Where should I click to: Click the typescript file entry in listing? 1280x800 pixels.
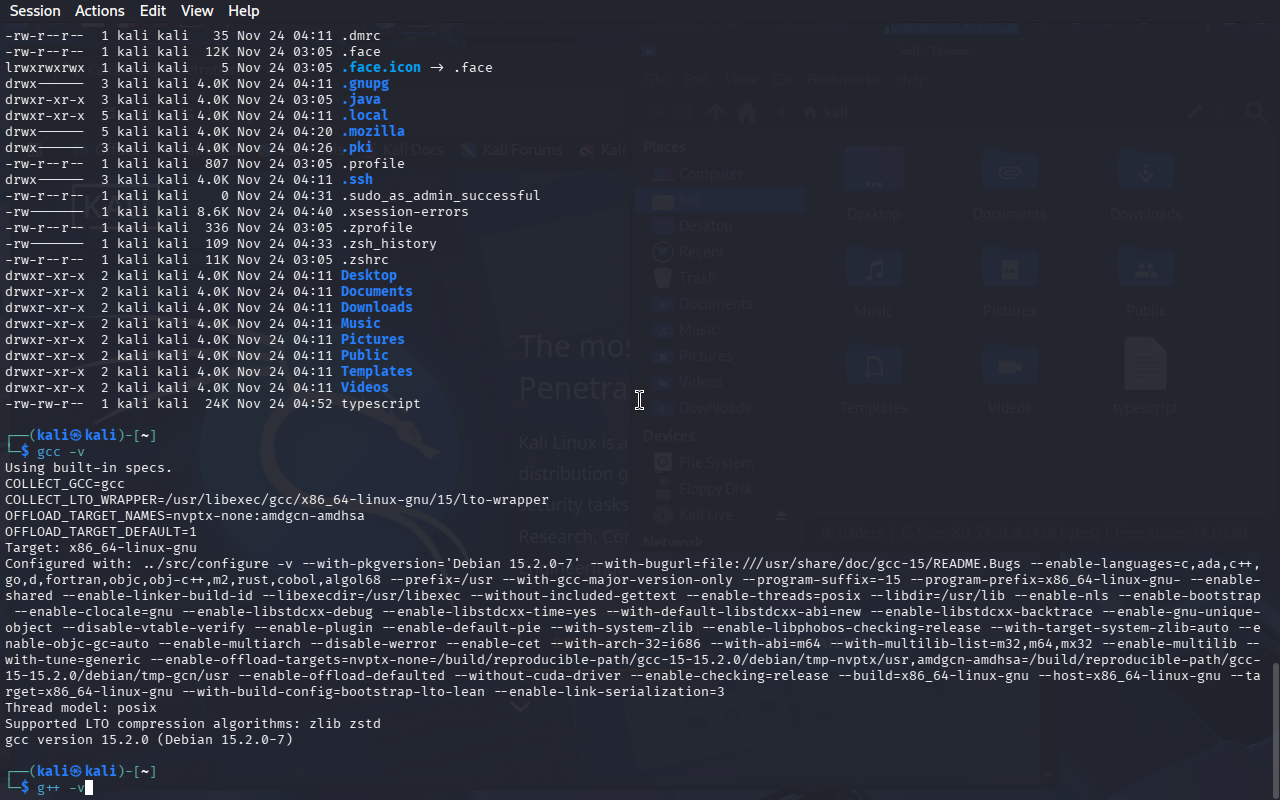[380, 404]
